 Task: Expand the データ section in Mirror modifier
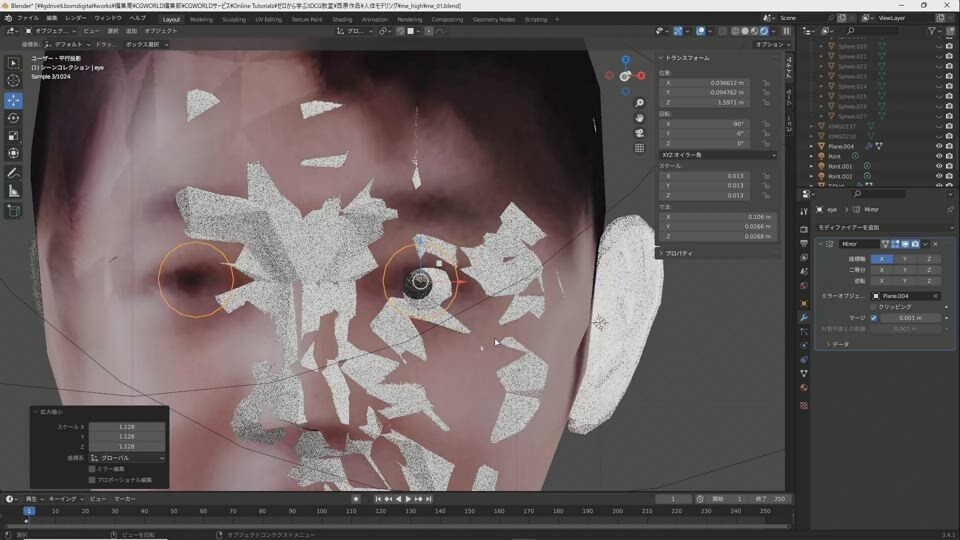(x=838, y=344)
